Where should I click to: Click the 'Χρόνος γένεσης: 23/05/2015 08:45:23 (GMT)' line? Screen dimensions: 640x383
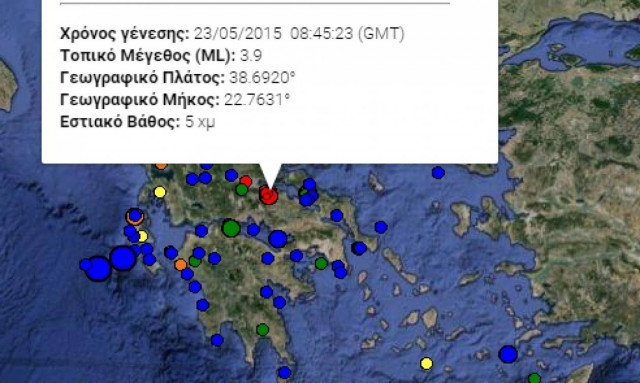tap(232, 33)
